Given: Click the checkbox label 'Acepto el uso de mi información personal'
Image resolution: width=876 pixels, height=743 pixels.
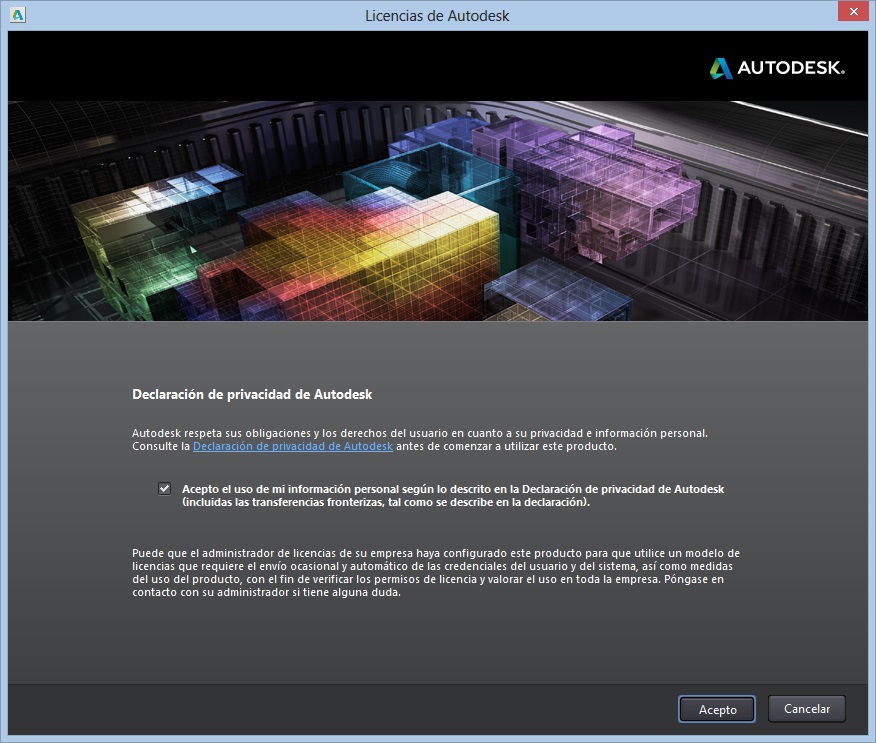Looking at the screenshot, I should [453, 496].
